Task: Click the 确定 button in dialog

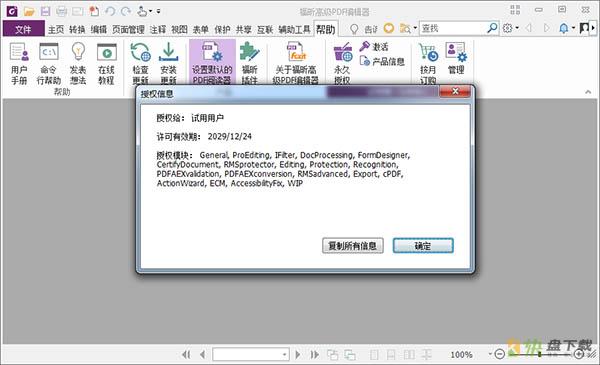Action: click(423, 246)
